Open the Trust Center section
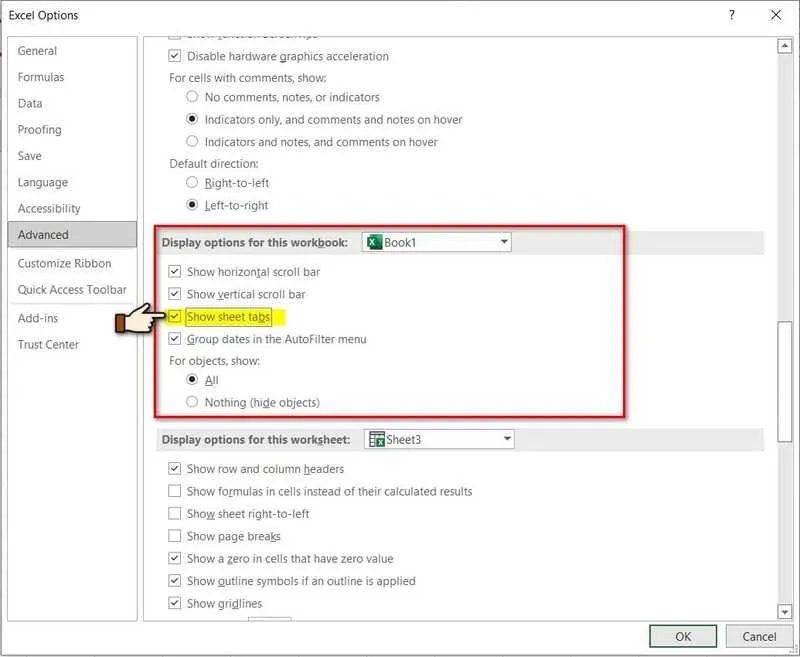Image resolution: width=800 pixels, height=657 pixels. pyautogui.click(x=50, y=344)
